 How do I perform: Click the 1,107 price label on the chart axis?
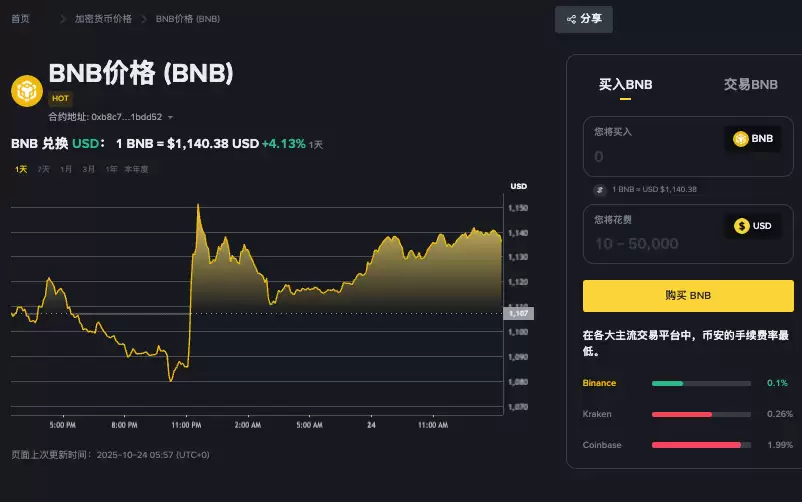[x=519, y=313]
